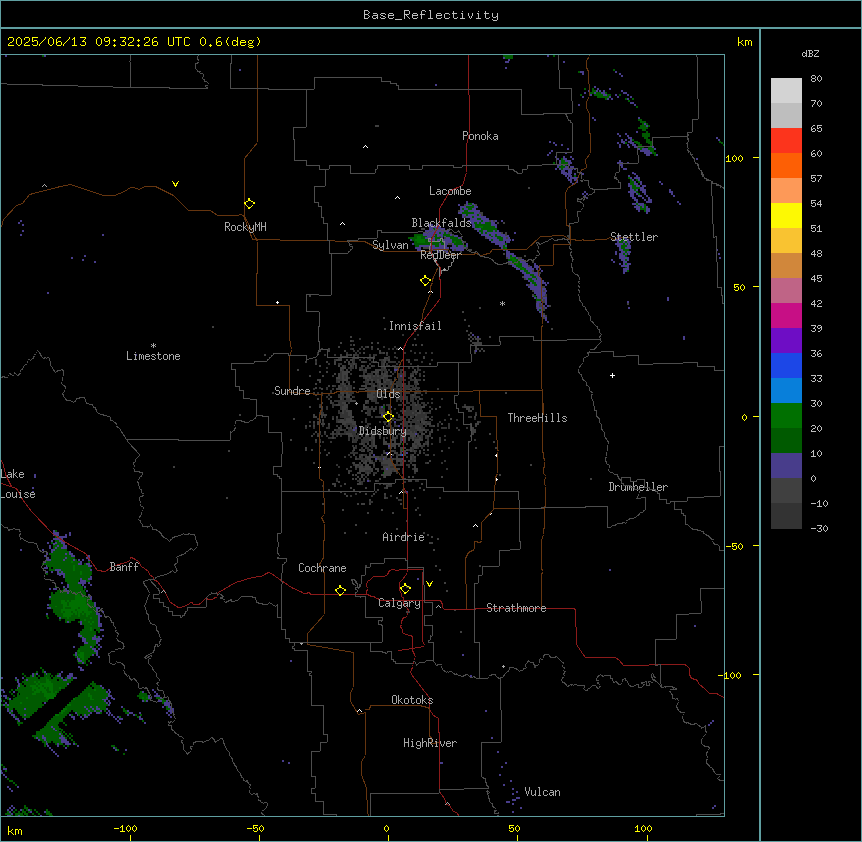Screen dimensions: 862x842
Task: Click the km unit label at top right
Action: point(744,42)
